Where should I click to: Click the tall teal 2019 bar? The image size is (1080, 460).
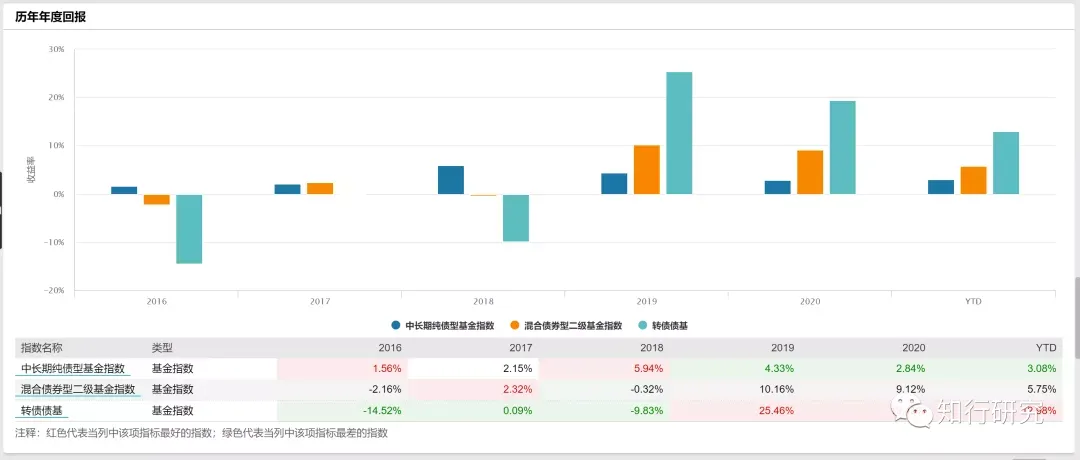pos(679,133)
